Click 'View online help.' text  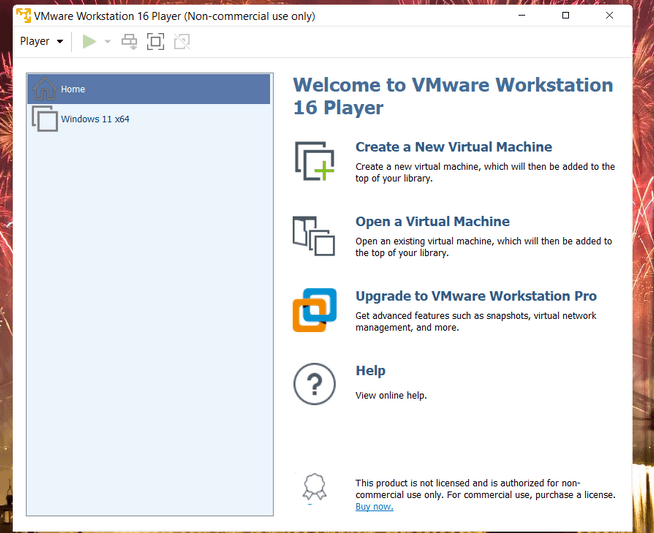(x=391, y=395)
